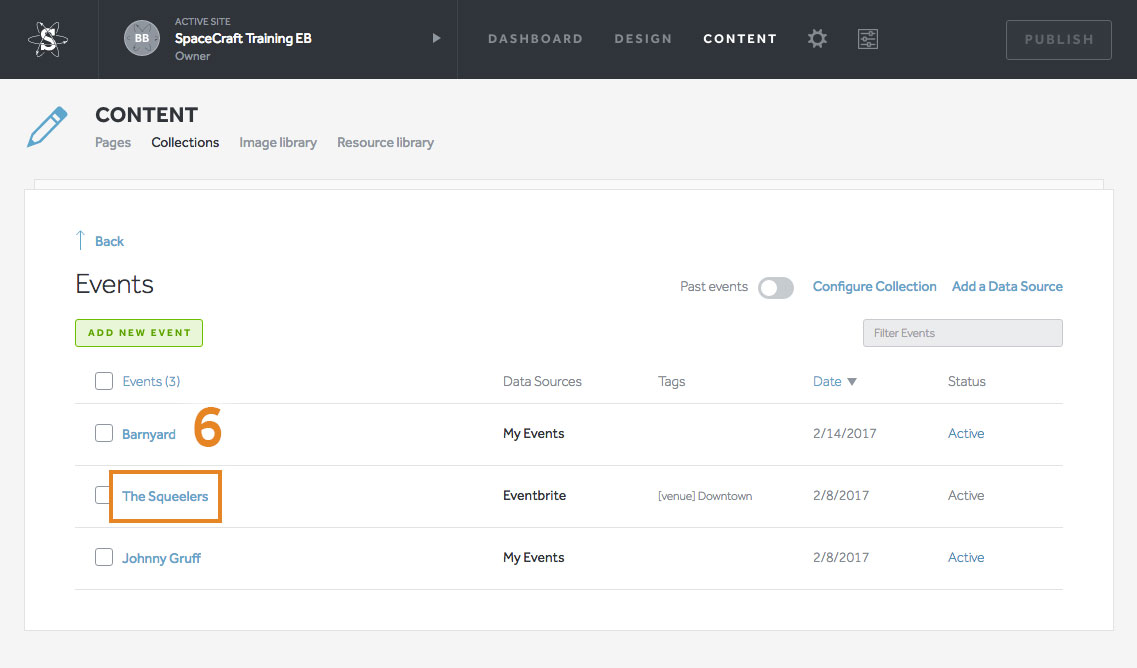Click the Eventbrite data source cell
Viewport: 1137px width, 668px height.
(x=534, y=495)
